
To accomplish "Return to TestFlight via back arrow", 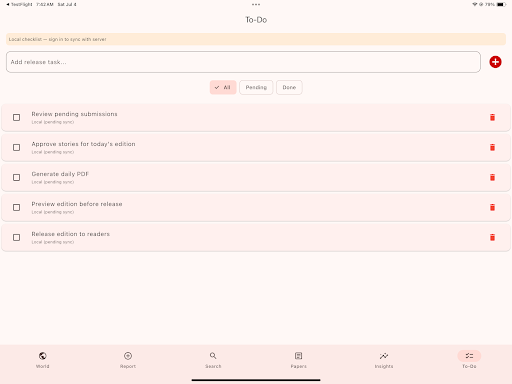I will click(x=19, y=4).
